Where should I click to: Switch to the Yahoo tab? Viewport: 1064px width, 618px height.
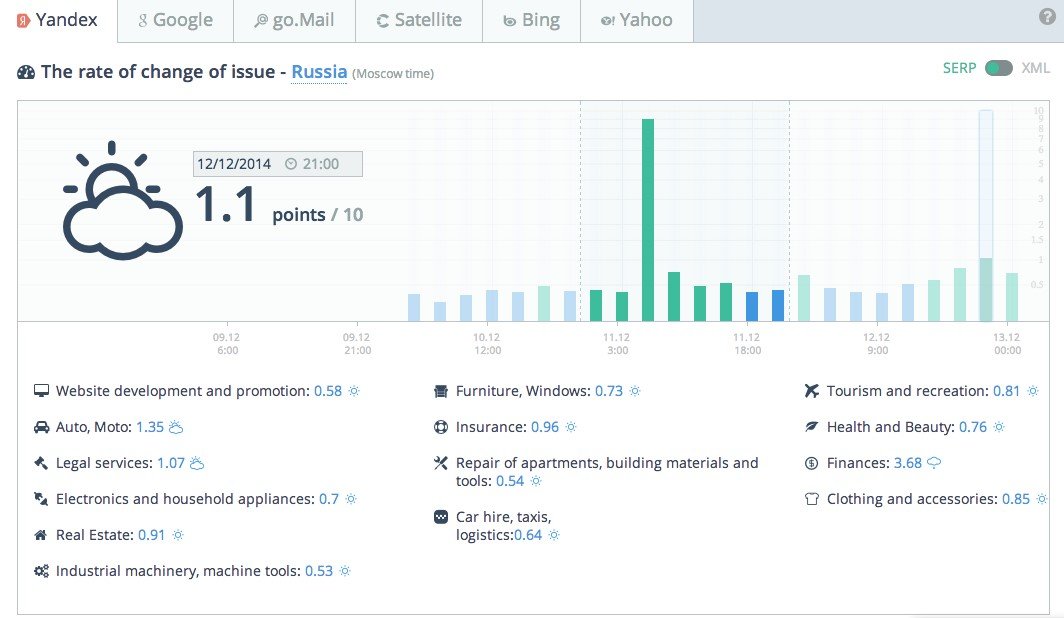(637, 20)
